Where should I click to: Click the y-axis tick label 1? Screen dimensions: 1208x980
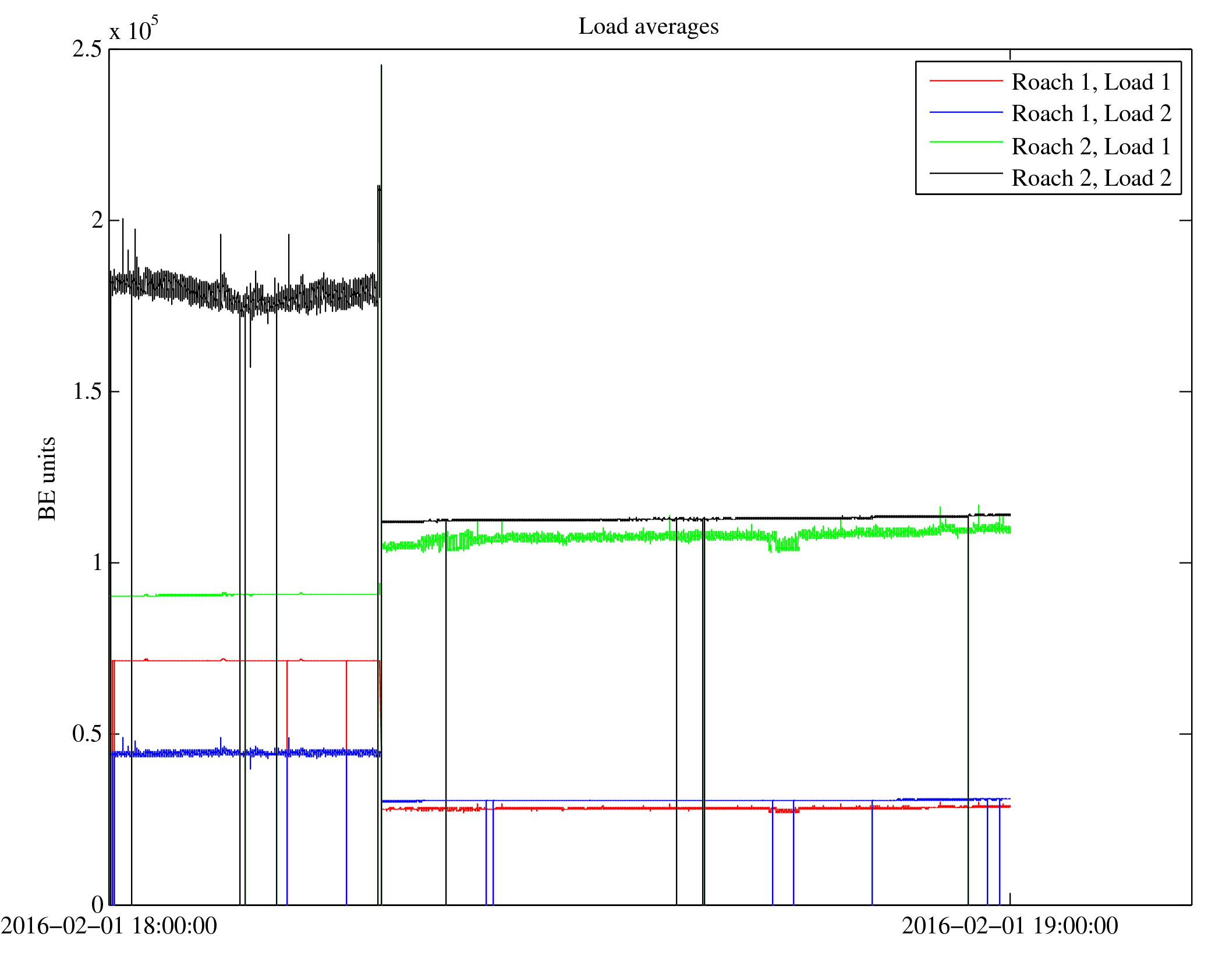97,562
